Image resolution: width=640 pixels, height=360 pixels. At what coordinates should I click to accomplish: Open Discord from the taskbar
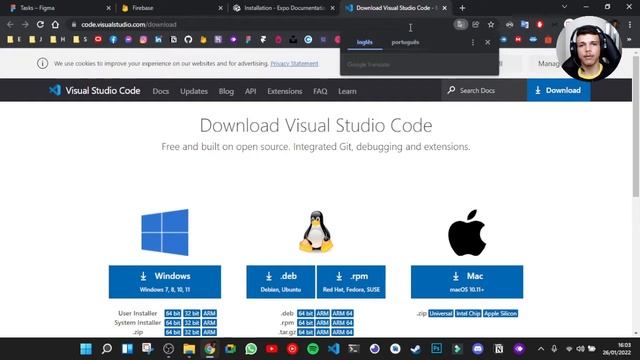click(x=478, y=349)
